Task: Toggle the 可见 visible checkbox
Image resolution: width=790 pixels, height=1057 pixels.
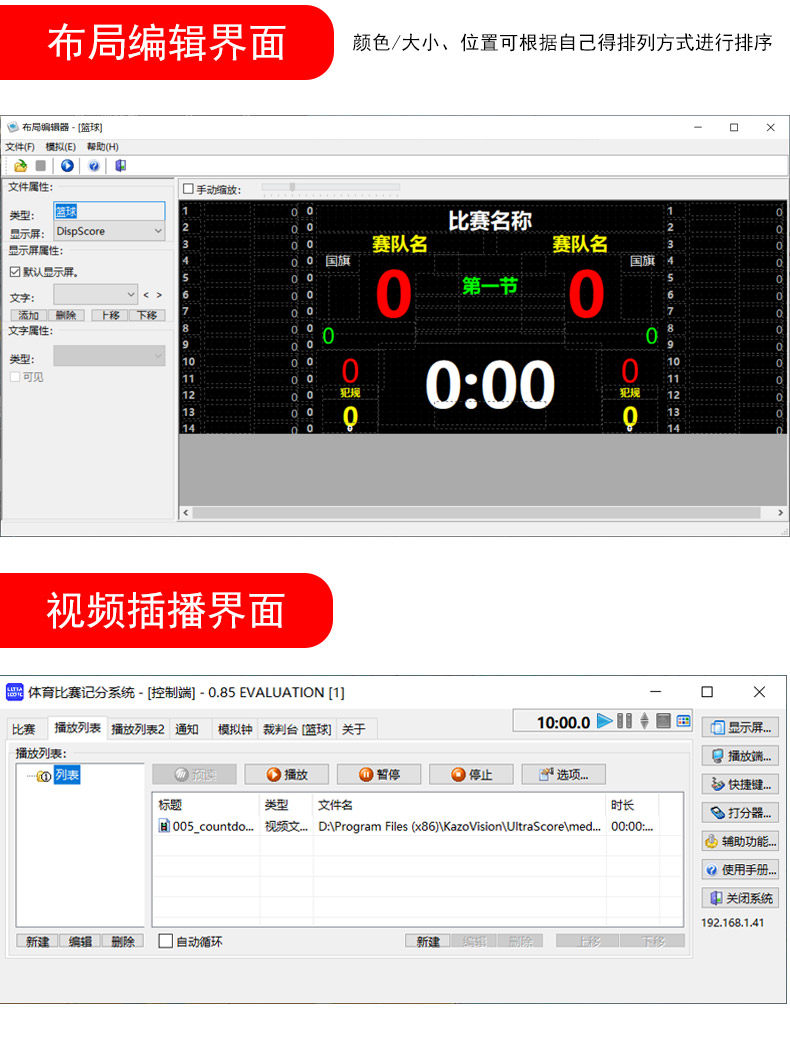Action: click(x=15, y=377)
